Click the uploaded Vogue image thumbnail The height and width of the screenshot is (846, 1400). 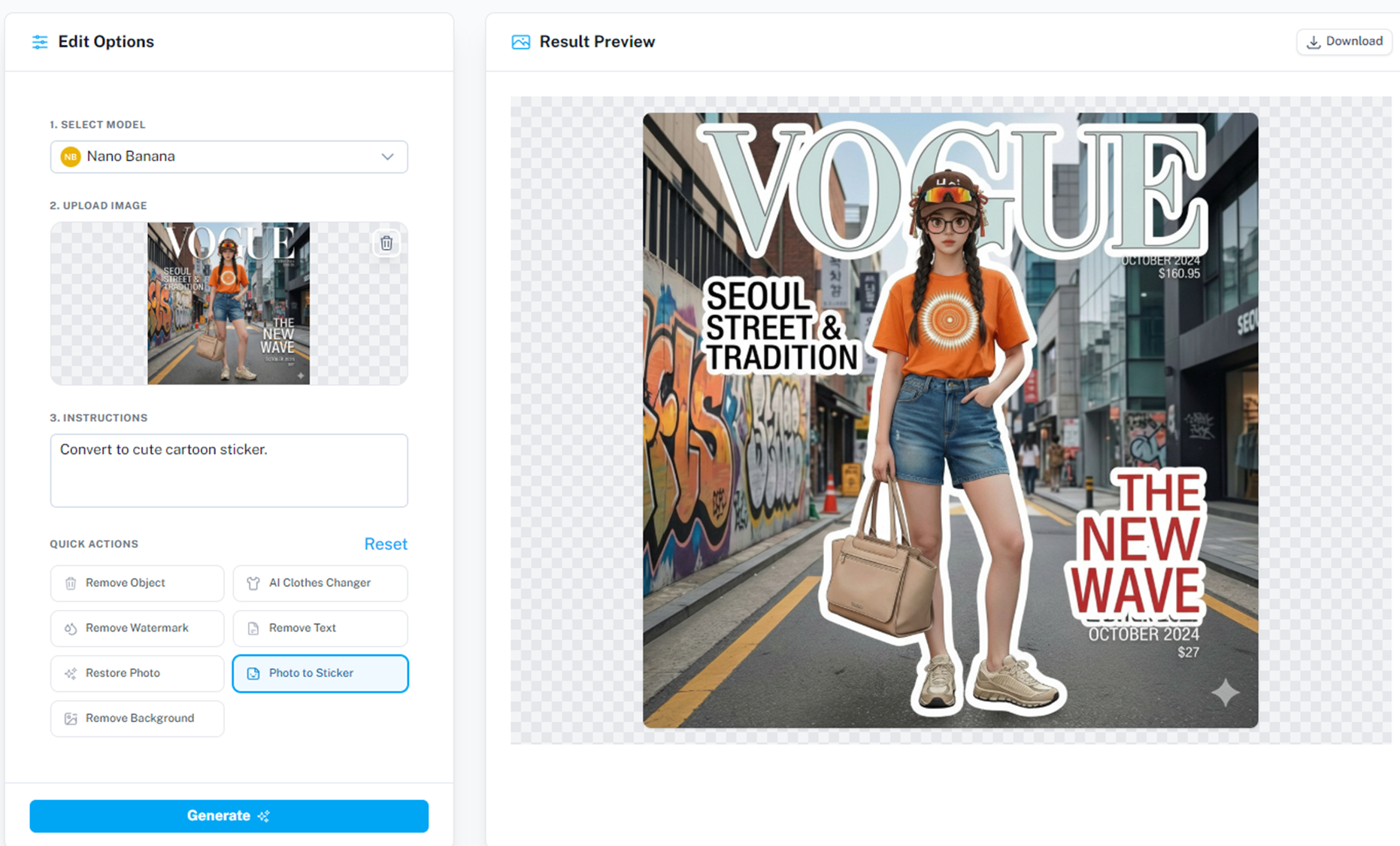click(x=229, y=303)
